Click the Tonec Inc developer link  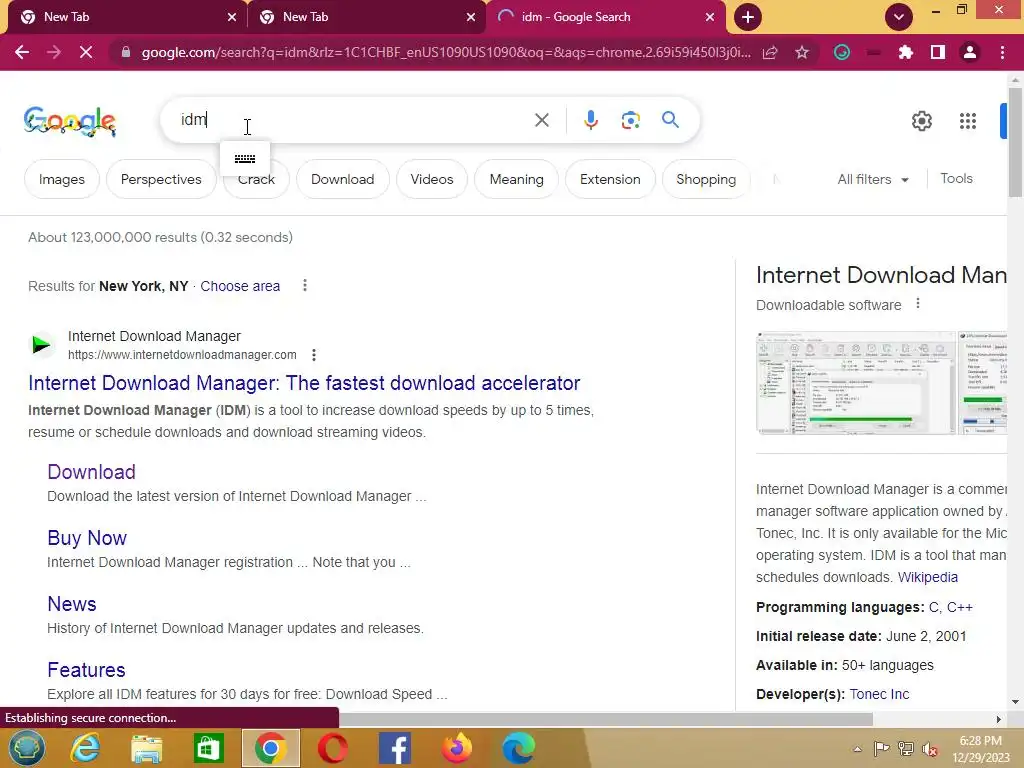(x=879, y=694)
